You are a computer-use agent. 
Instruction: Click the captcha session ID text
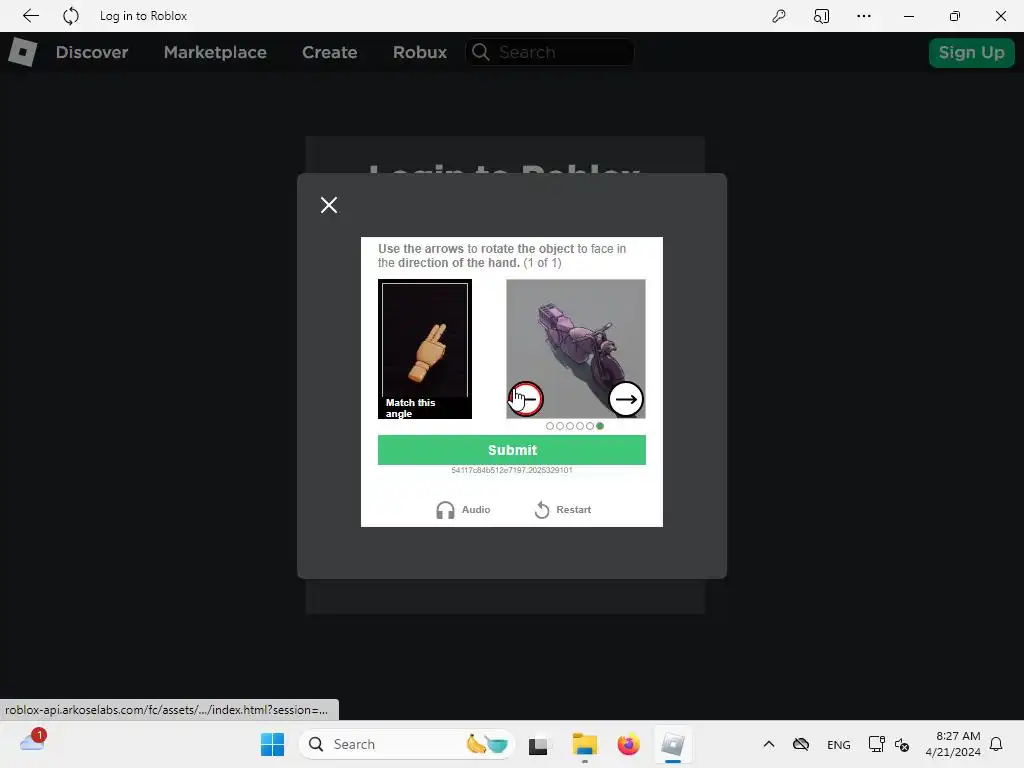[x=511, y=470]
